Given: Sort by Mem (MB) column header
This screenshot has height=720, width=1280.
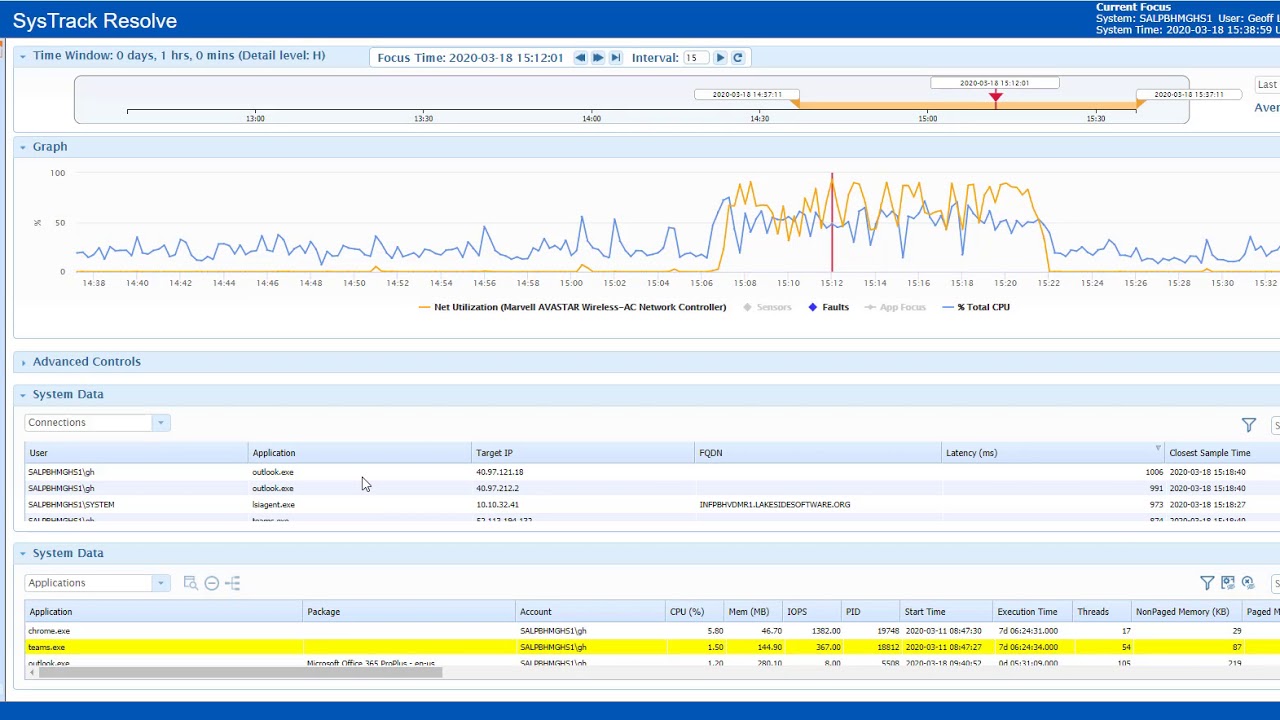Looking at the screenshot, I should tap(755, 612).
